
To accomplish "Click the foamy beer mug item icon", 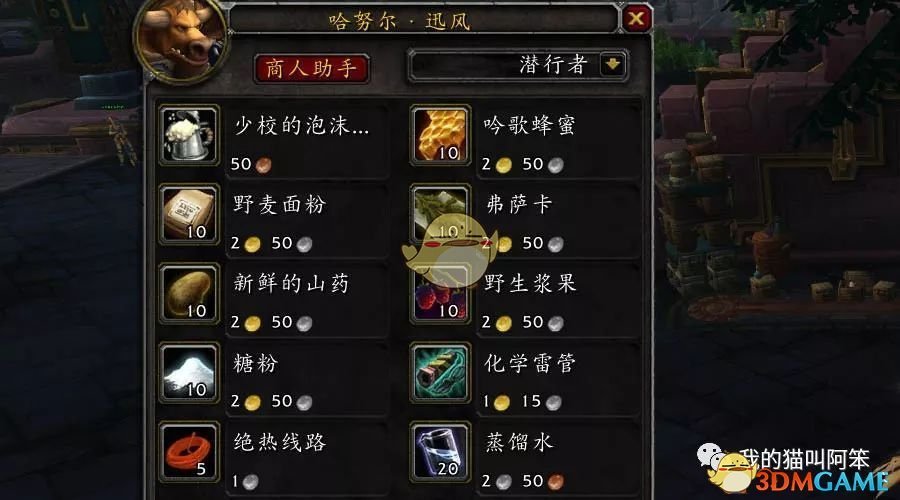I will [189, 135].
